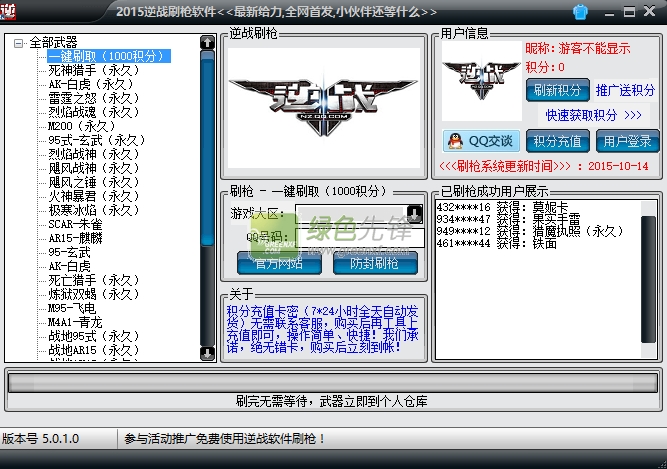The image size is (667, 469).
Task: Open the 游戏大区 dropdown list
Action: (x=414, y=214)
